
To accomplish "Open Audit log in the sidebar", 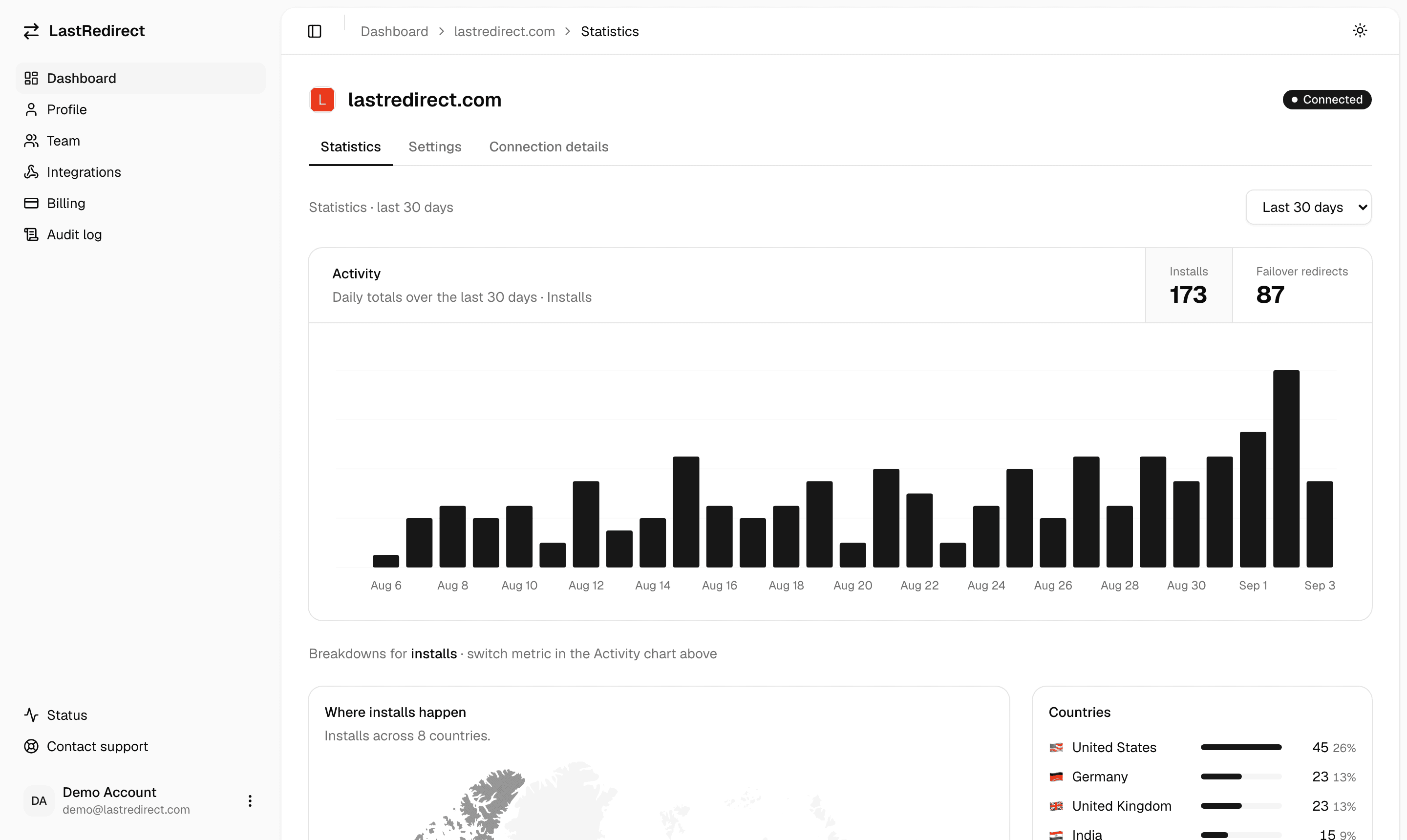I will 140,234.
